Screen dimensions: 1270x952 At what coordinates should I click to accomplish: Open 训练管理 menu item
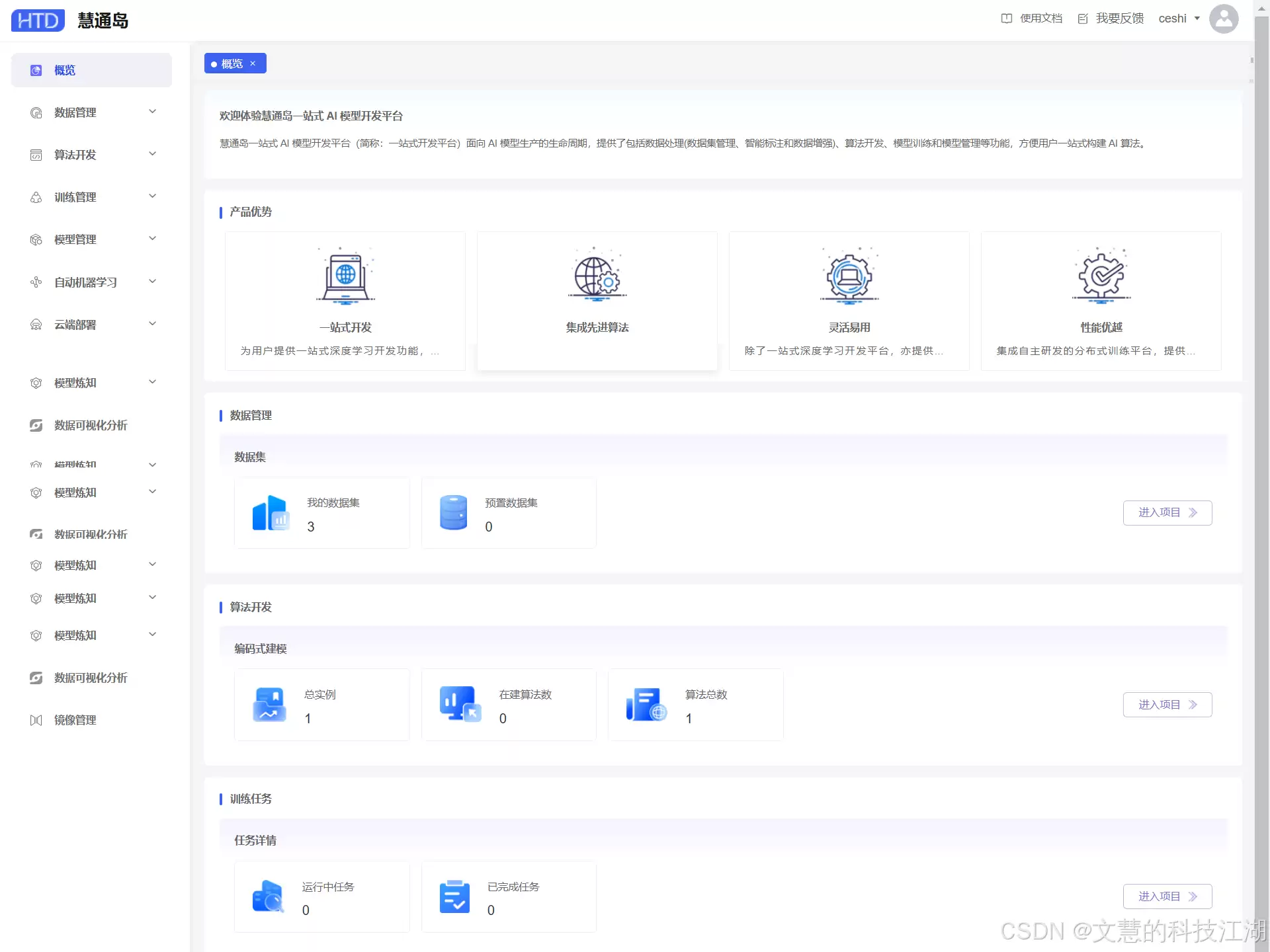click(x=91, y=197)
